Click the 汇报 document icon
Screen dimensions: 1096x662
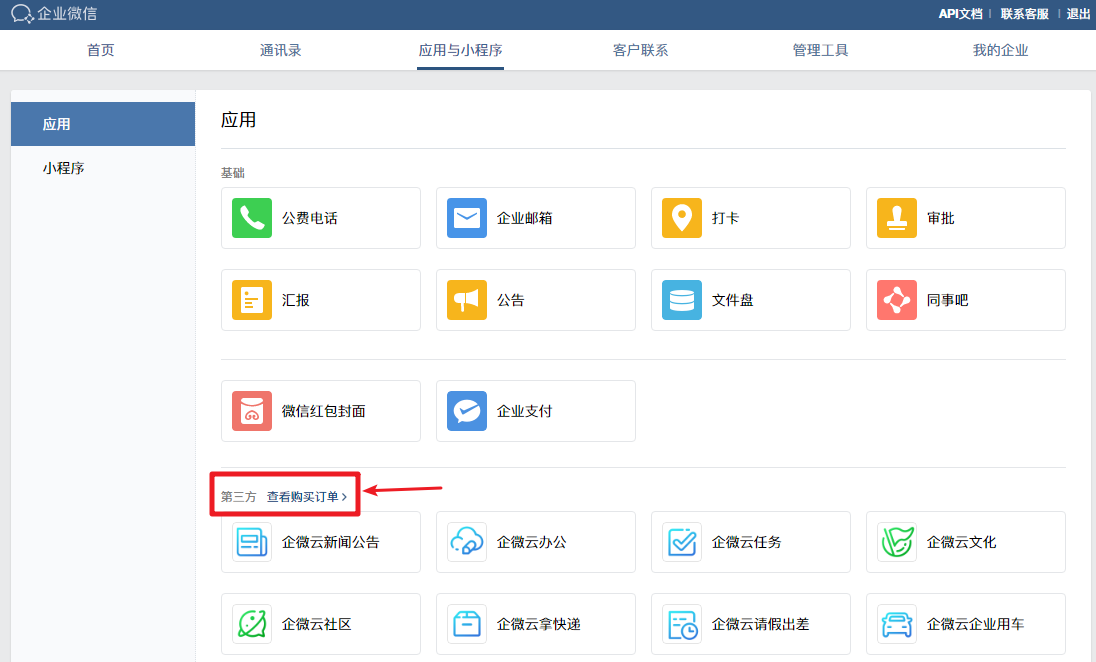pyautogui.click(x=252, y=300)
